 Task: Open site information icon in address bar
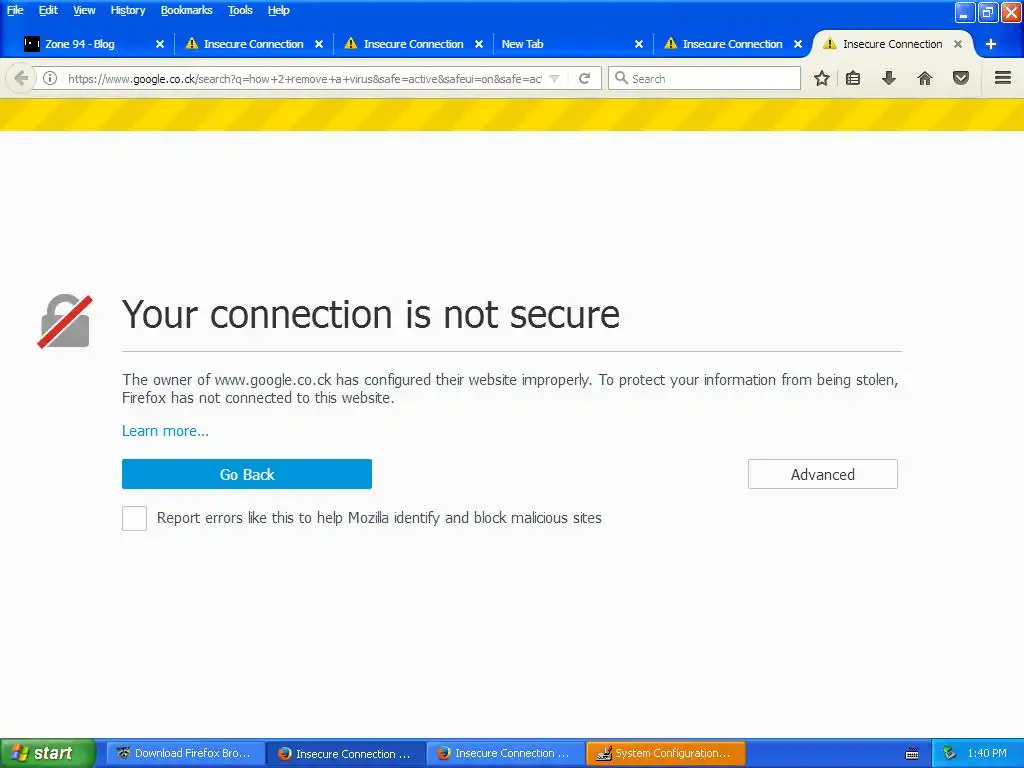coord(50,78)
